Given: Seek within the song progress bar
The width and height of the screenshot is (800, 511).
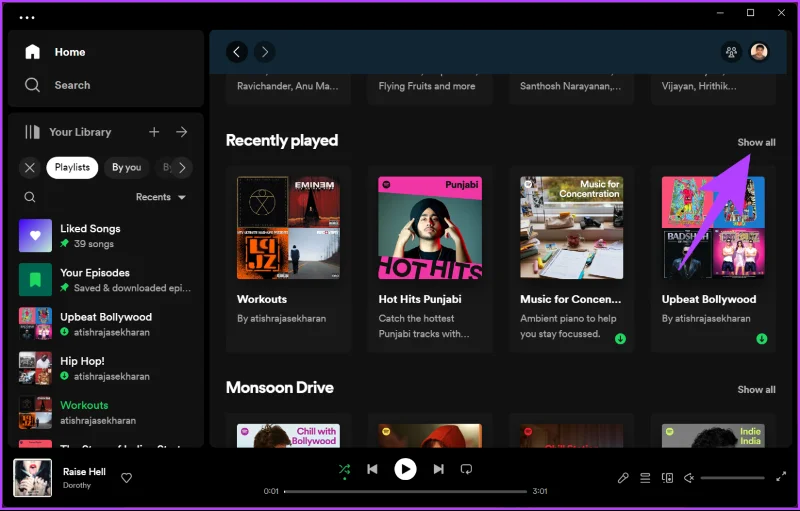Looking at the screenshot, I should coord(405,492).
